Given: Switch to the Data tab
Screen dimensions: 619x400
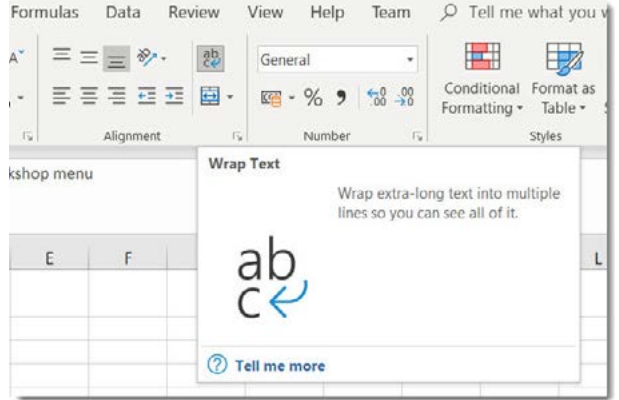Looking at the screenshot, I should pyautogui.click(x=123, y=13).
